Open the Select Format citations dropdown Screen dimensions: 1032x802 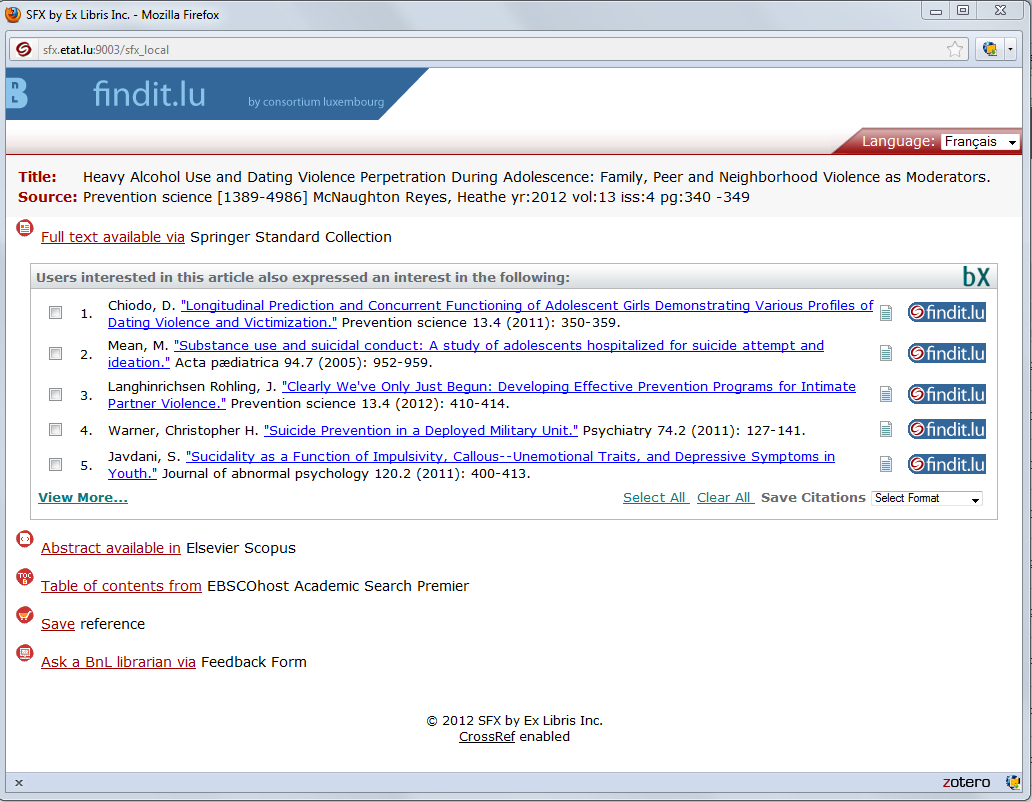pos(927,499)
